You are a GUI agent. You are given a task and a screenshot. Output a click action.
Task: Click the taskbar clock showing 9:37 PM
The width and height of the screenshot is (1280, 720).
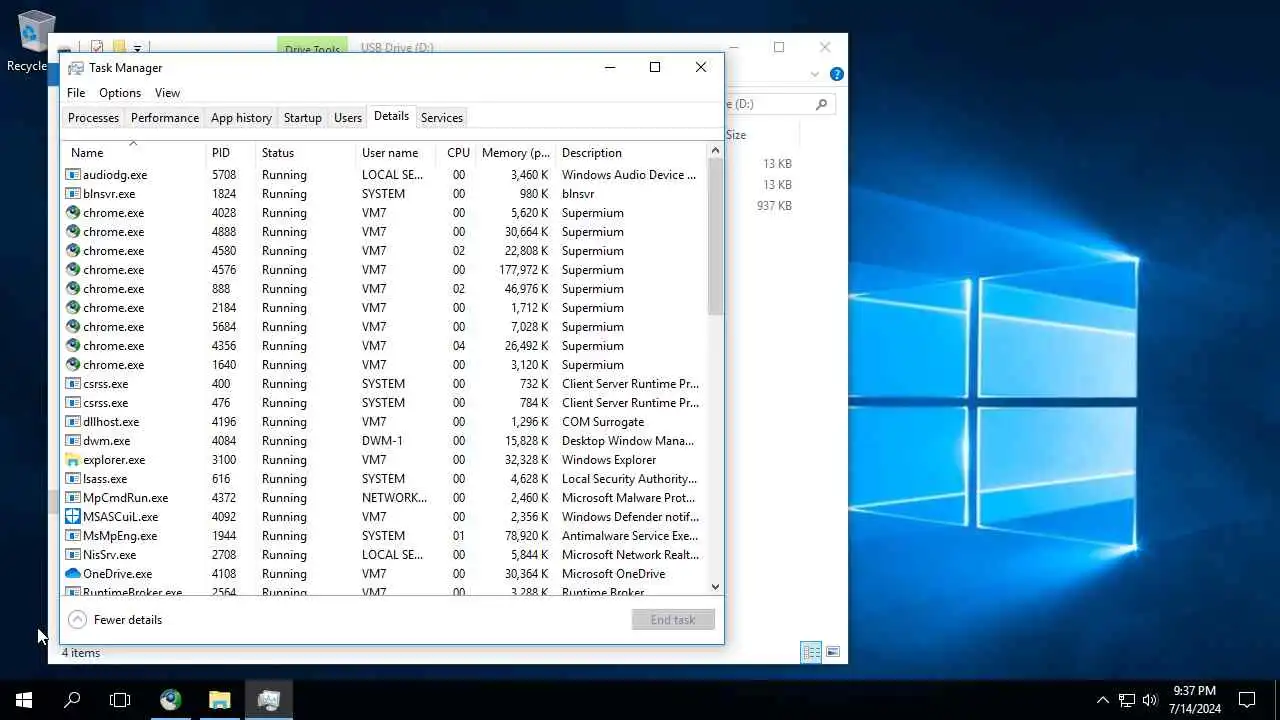[1194, 700]
